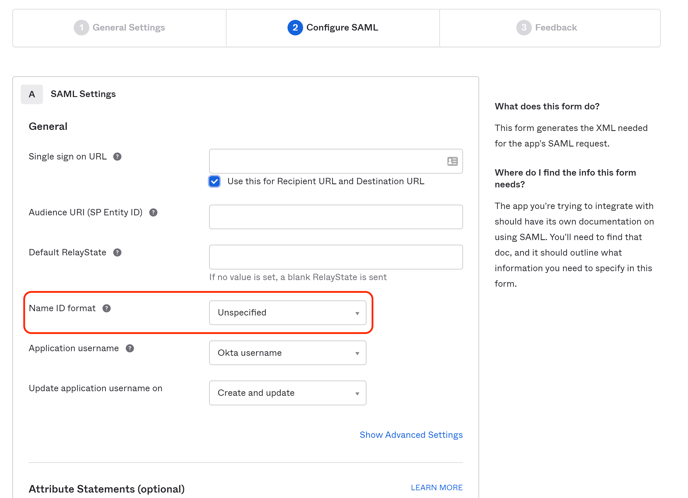The width and height of the screenshot is (688, 498).
Task: Expand Update application username on dropdown
Action: (287, 393)
